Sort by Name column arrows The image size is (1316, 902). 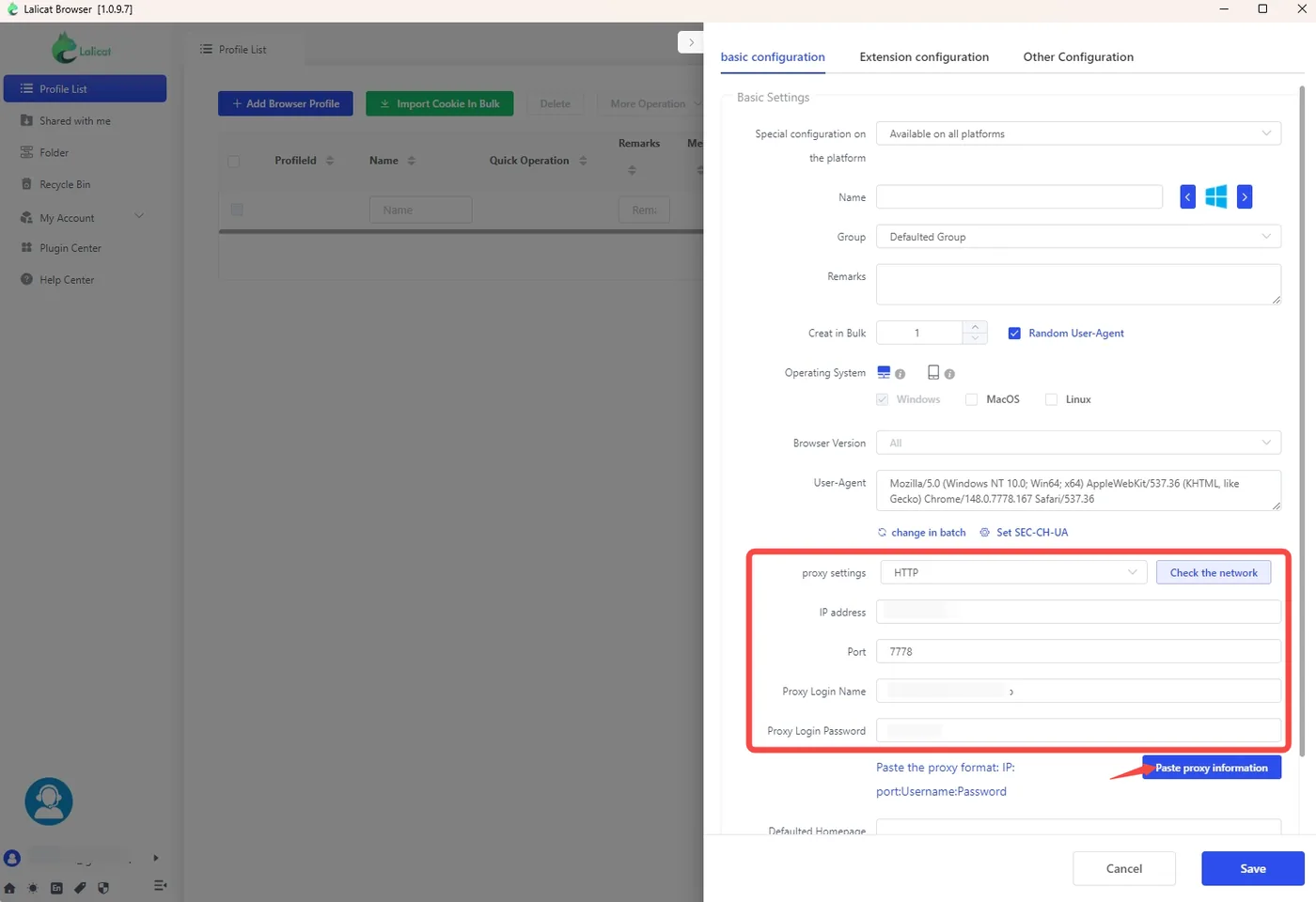[412, 161]
